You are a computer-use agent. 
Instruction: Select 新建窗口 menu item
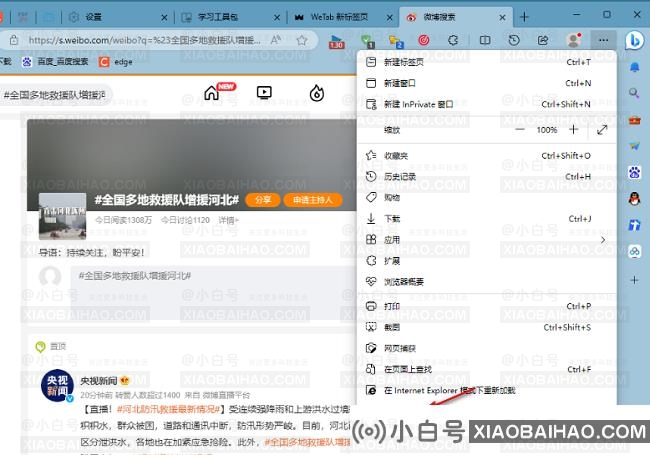click(487, 83)
